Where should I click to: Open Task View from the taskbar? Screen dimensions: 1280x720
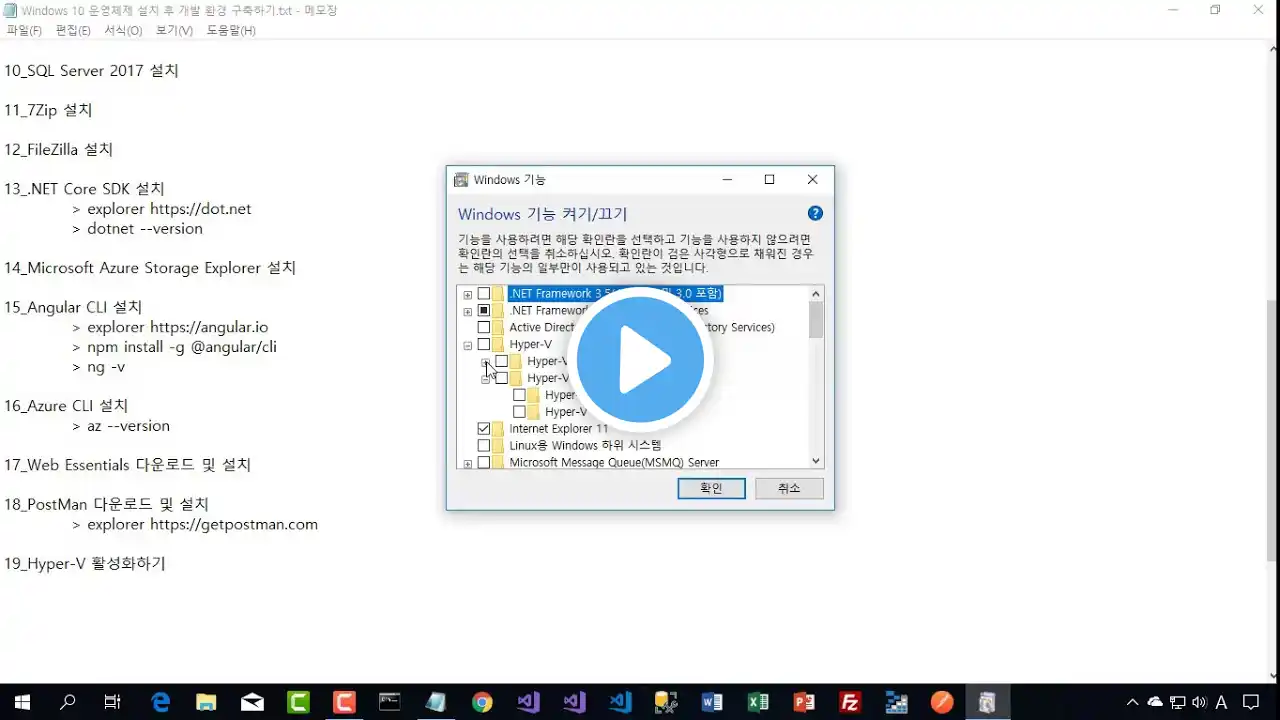click(113, 702)
